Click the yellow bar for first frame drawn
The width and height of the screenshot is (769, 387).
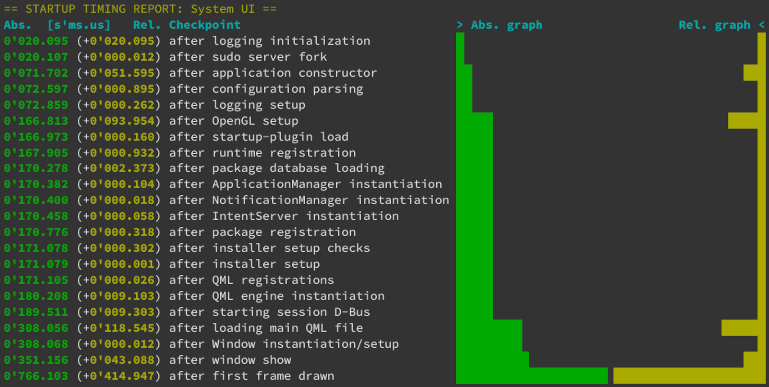tap(689, 376)
